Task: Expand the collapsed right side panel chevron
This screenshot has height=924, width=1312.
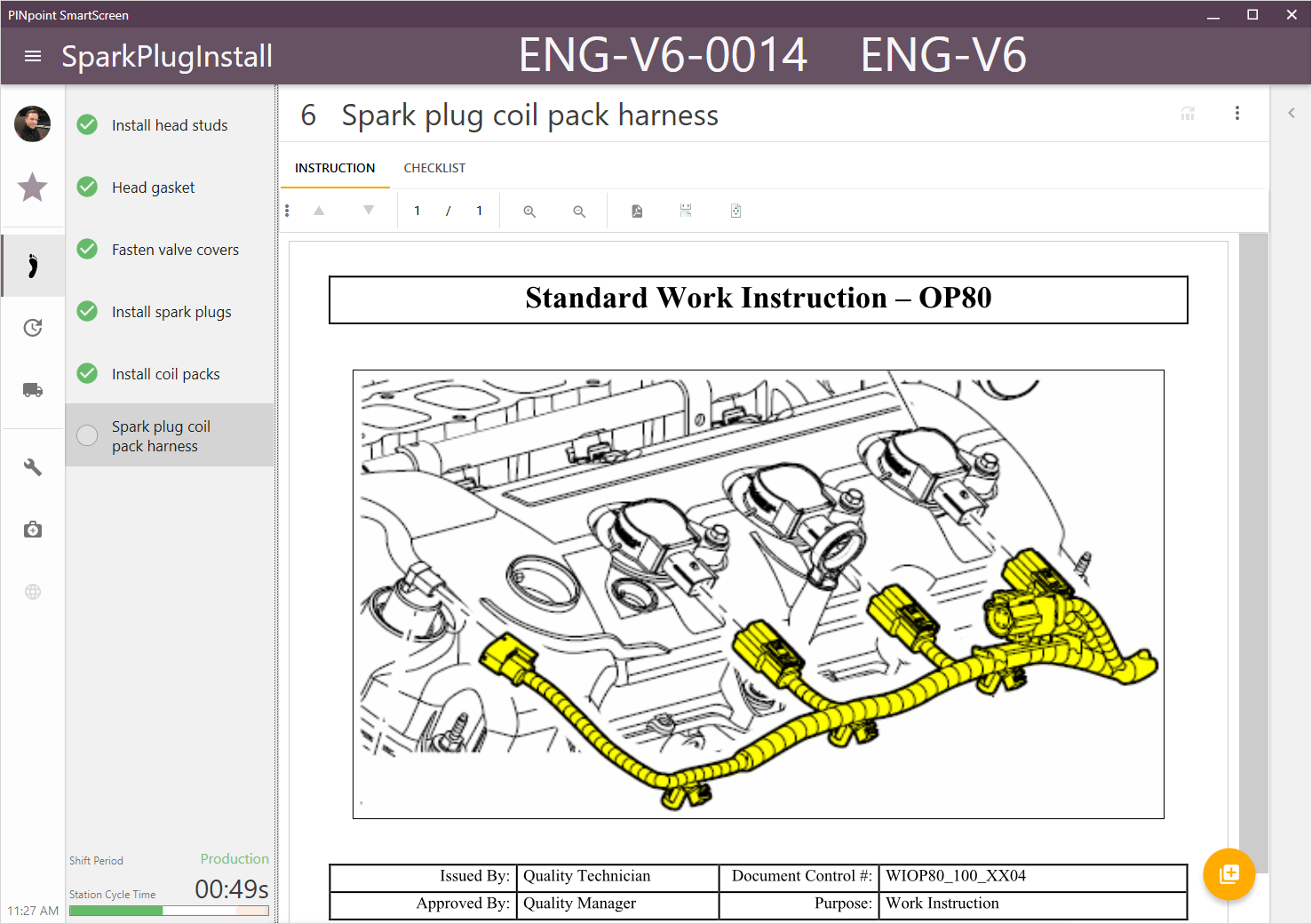Action: pos(1292,113)
